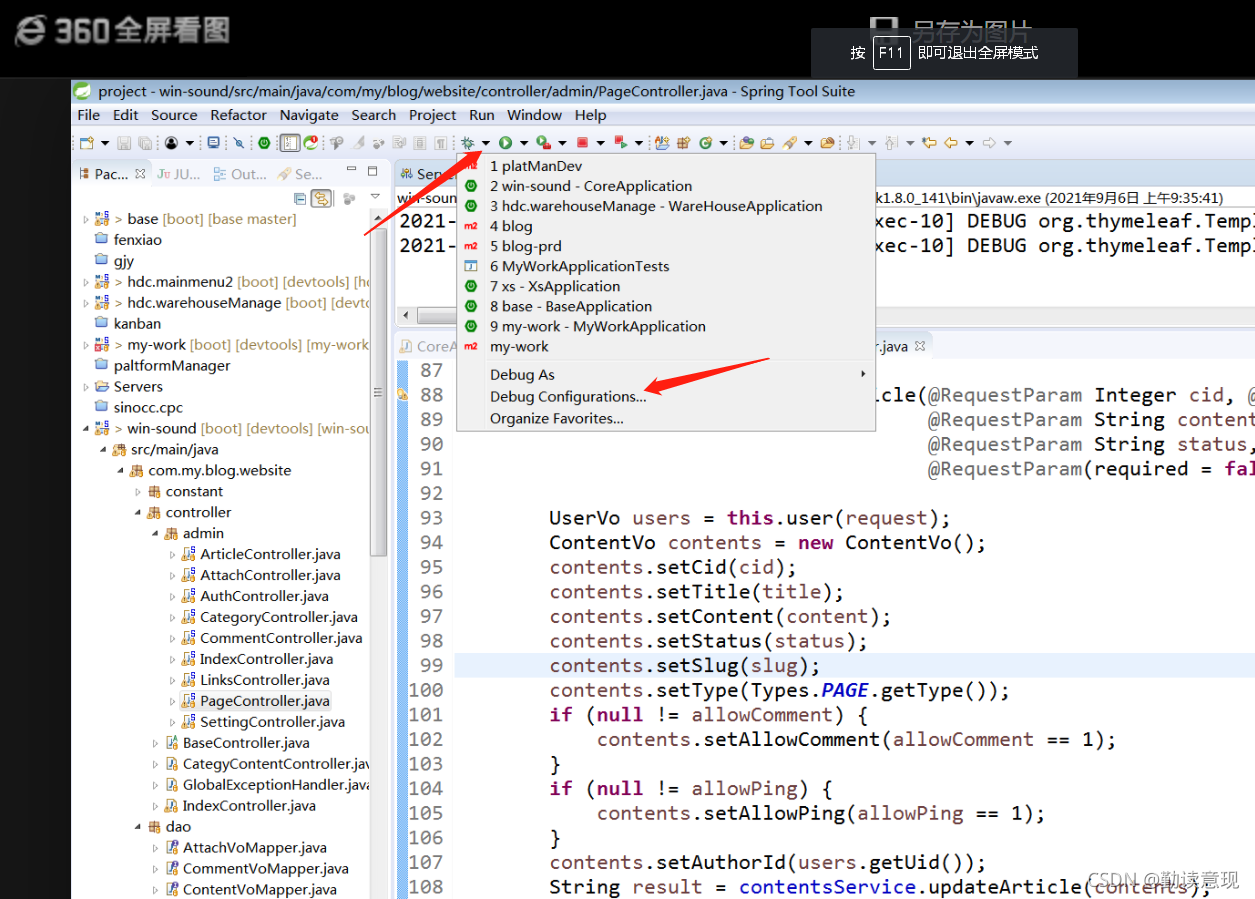Click the Save All icon
The width and height of the screenshot is (1255, 899).
coord(145,143)
